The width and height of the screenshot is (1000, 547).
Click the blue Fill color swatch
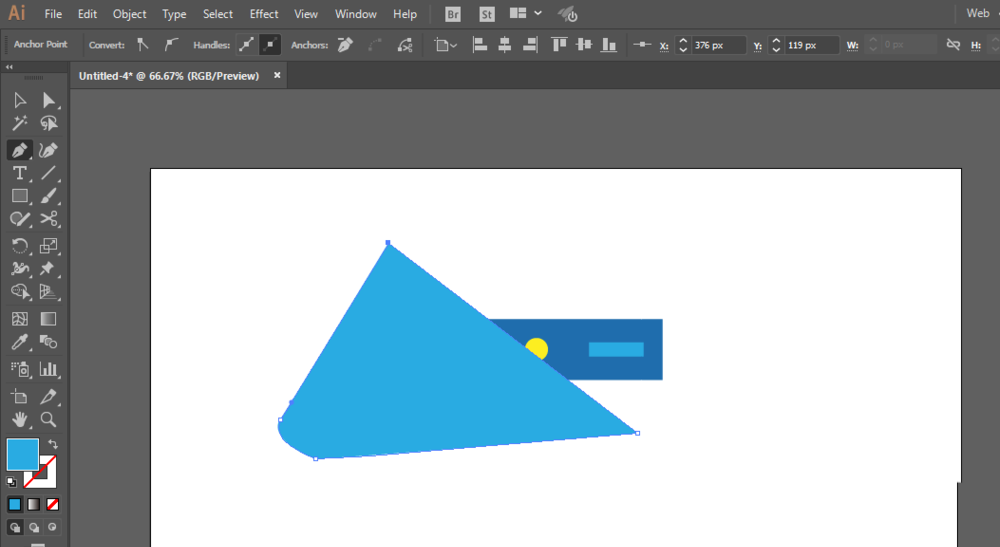pos(22,454)
